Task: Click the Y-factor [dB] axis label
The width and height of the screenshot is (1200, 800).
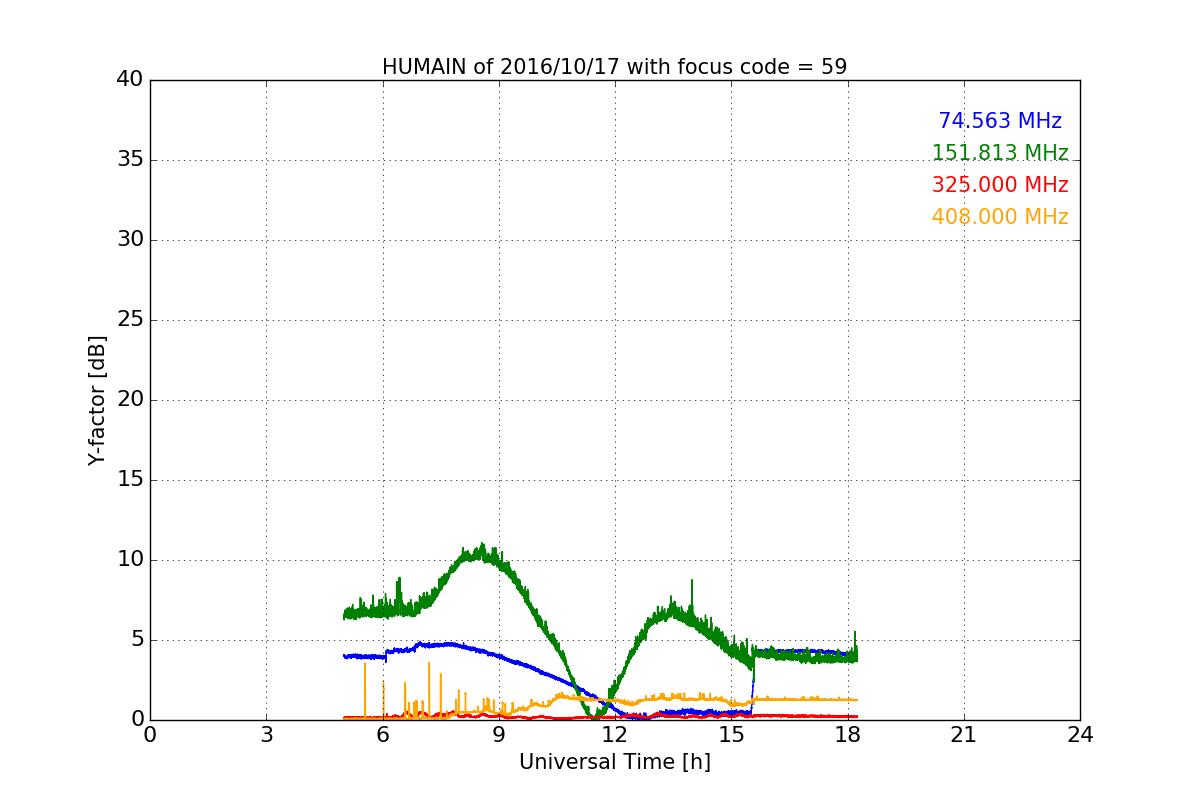Action: tap(97, 400)
